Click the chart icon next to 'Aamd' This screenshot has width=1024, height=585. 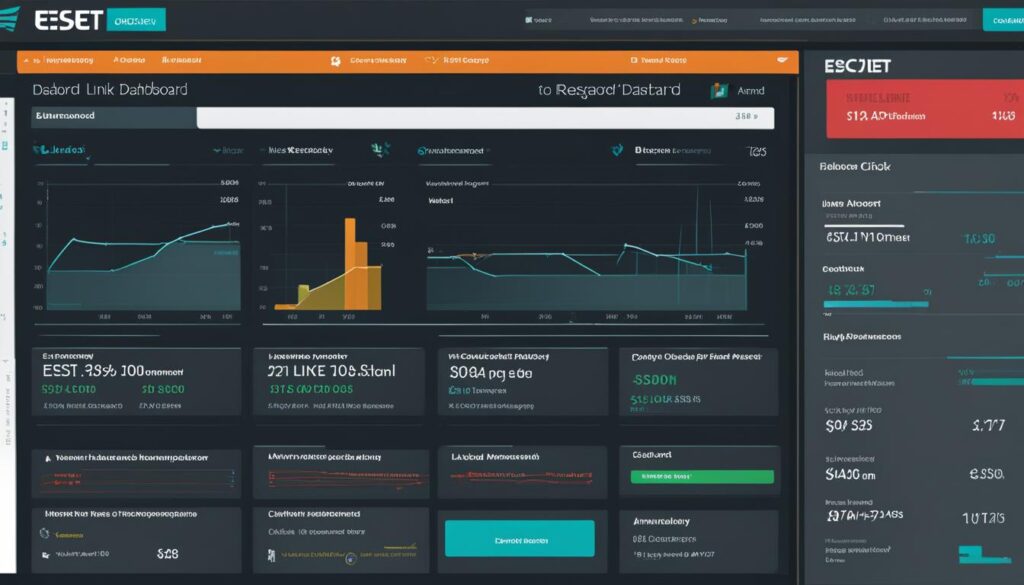pyautogui.click(x=719, y=91)
